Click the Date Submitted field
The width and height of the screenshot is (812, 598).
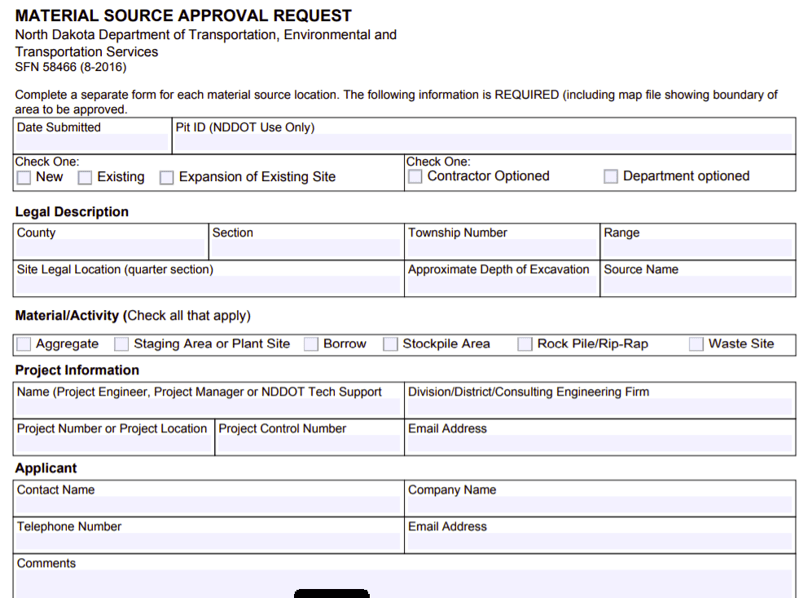pyautogui.click(x=92, y=143)
